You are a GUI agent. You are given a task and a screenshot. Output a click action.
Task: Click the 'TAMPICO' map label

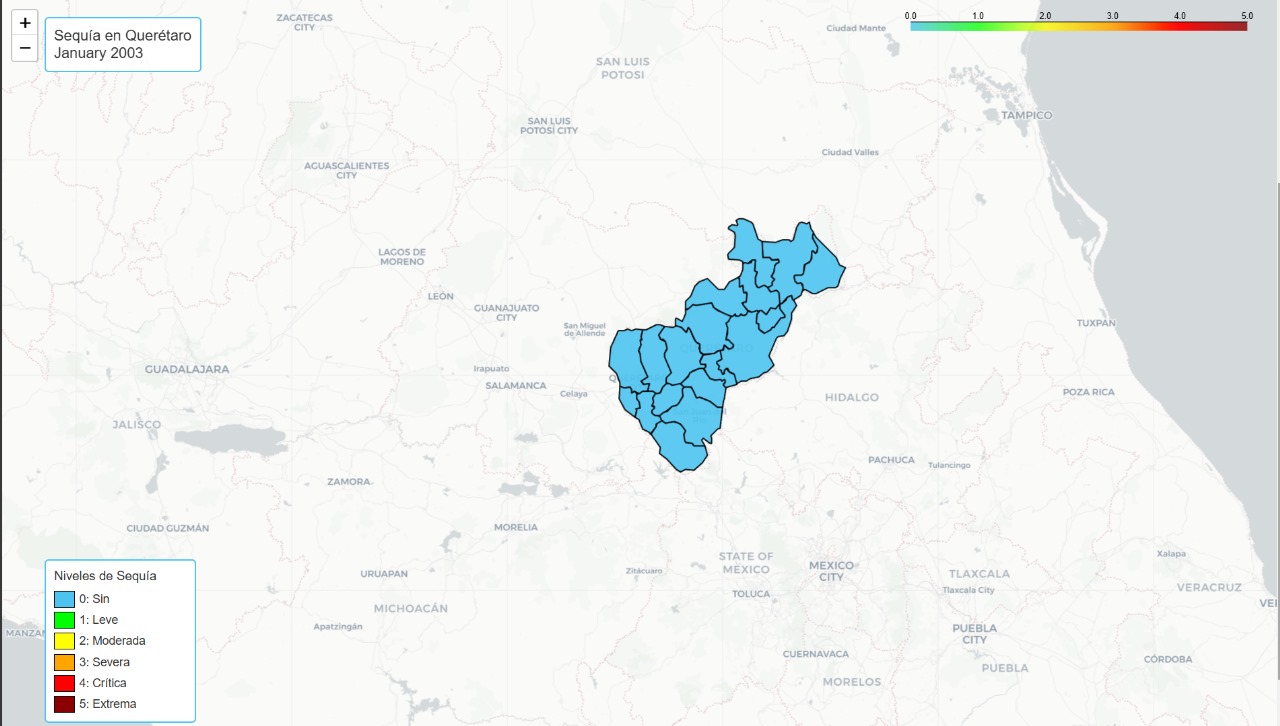coord(1027,115)
